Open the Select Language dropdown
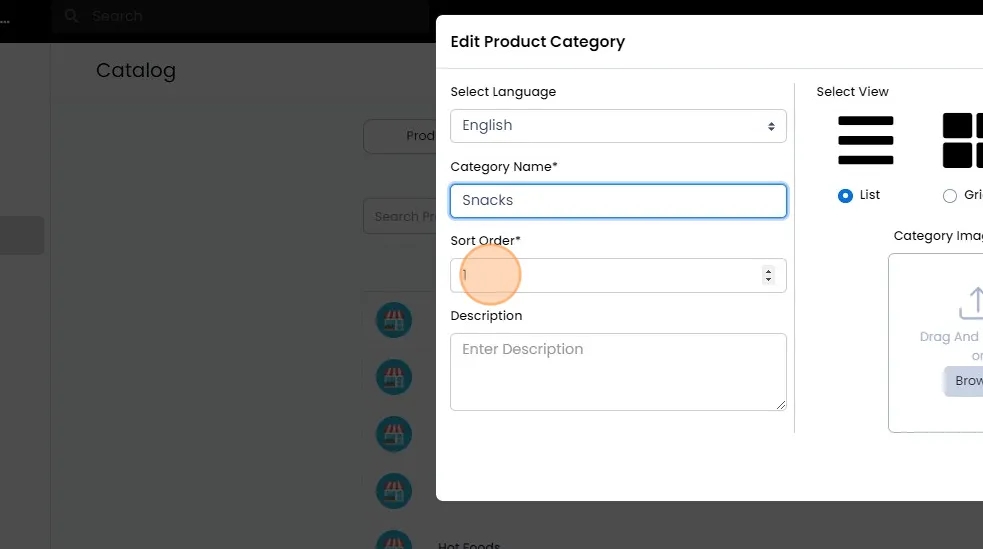The height and width of the screenshot is (549, 983). point(618,126)
